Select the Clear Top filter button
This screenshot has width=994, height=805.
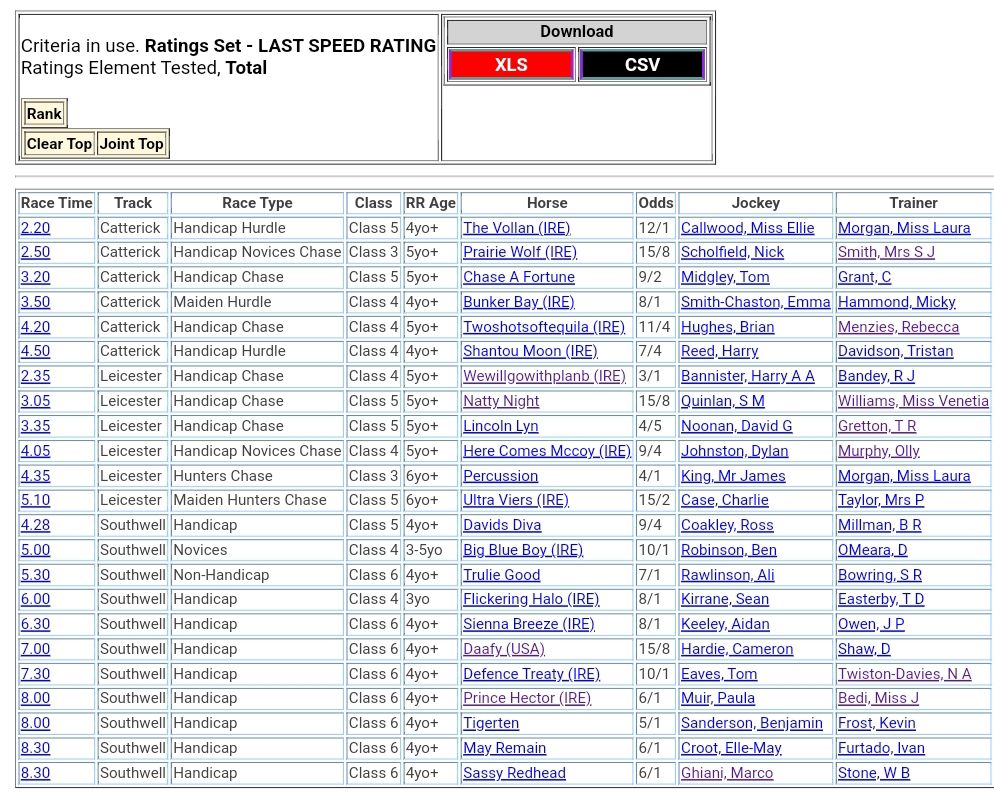(59, 144)
